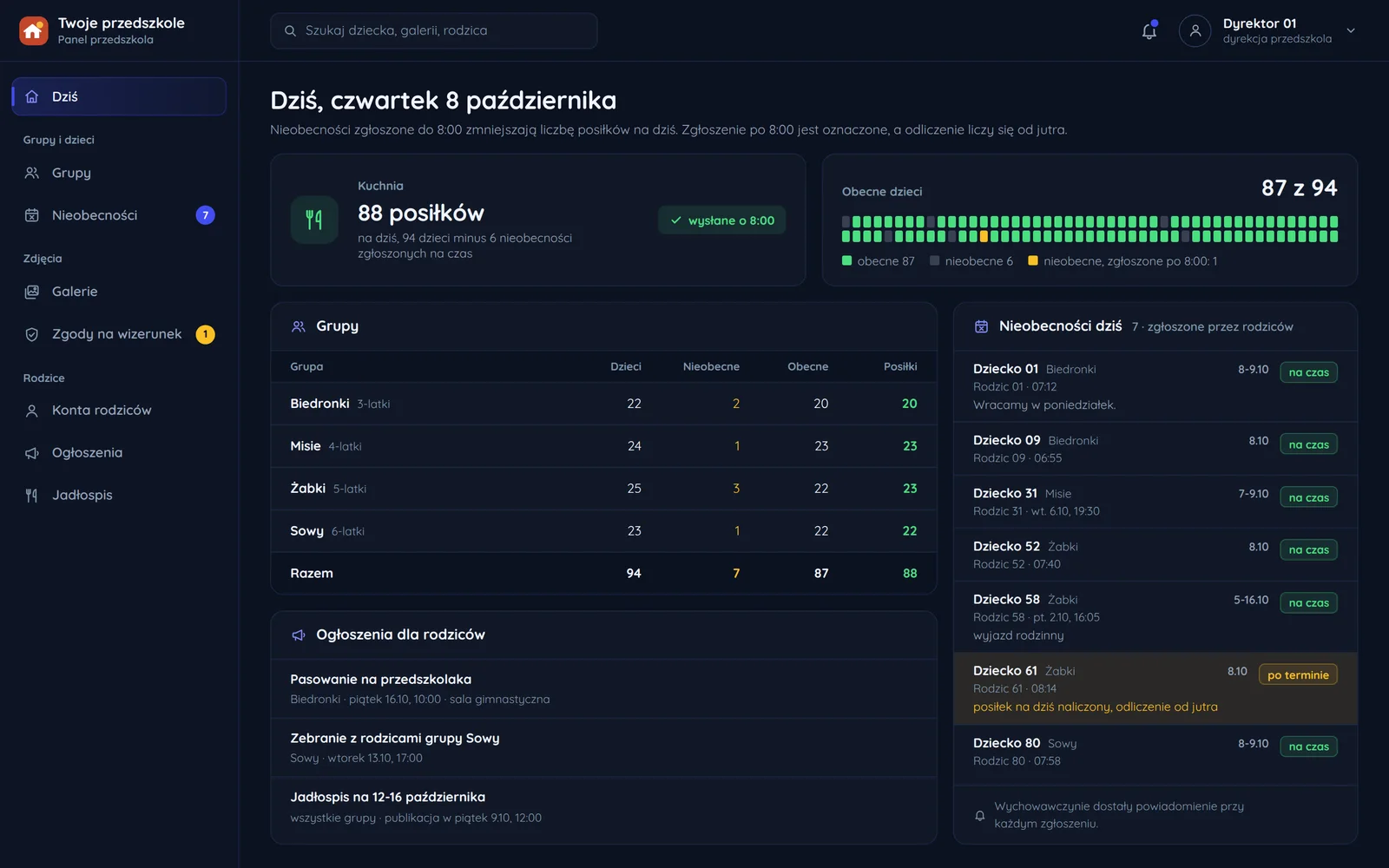Open Grupy in the sidebar
The width and height of the screenshot is (1389, 868).
click(x=119, y=173)
